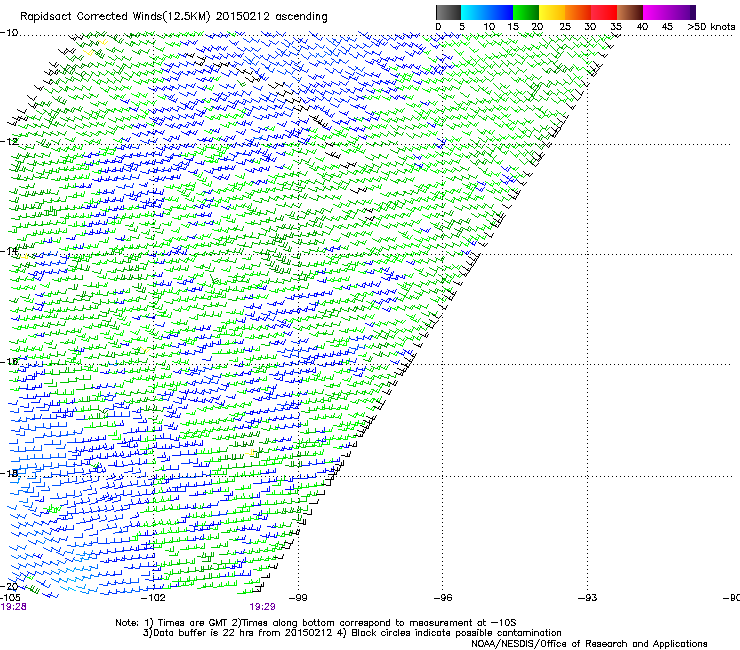Click the Rapidscat Corrected Winds title text

tap(174, 16)
